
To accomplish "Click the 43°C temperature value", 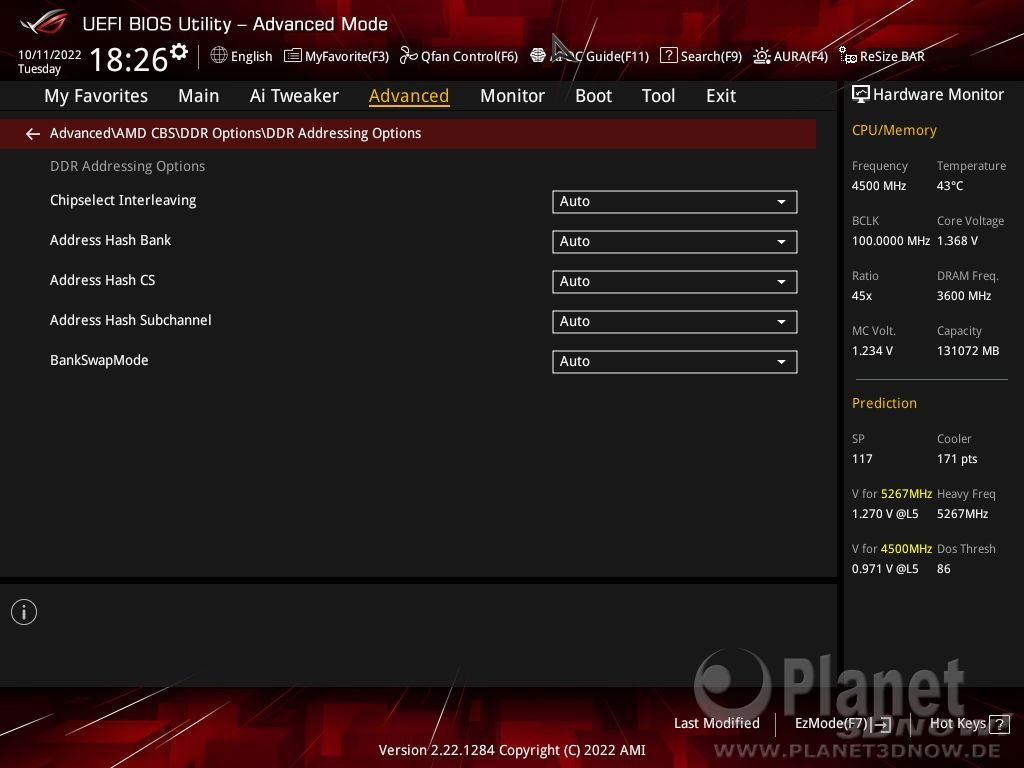I will click(950, 185).
